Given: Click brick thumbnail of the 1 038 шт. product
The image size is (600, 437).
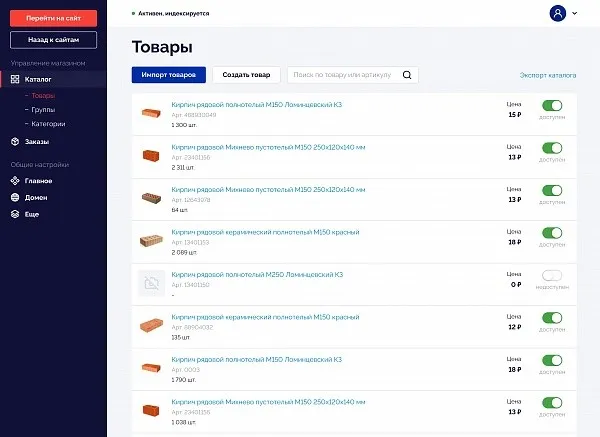Looking at the screenshot, I should click(151, 410).
